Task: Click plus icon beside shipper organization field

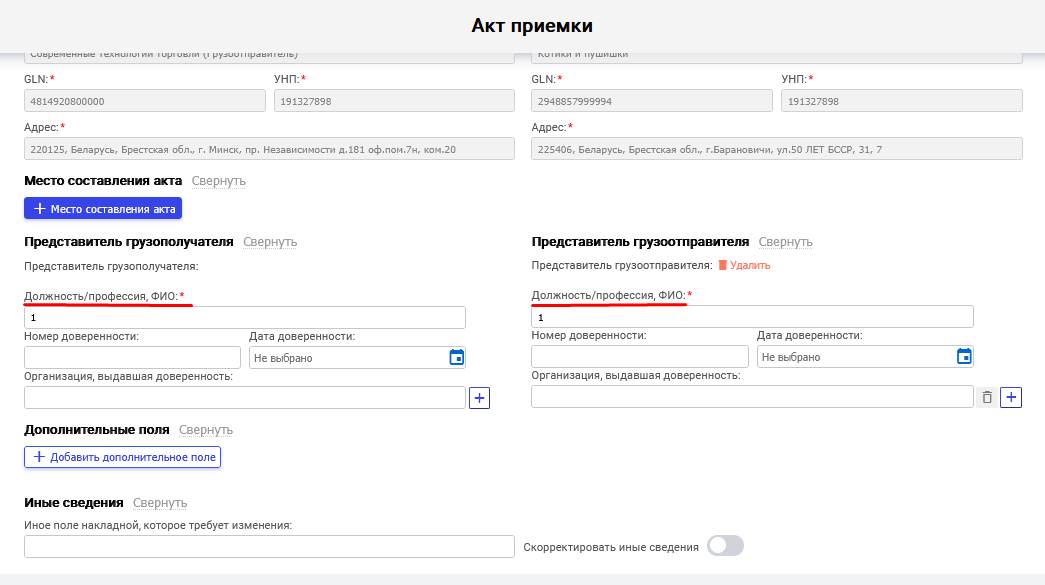Action: tap(1011, 398)
